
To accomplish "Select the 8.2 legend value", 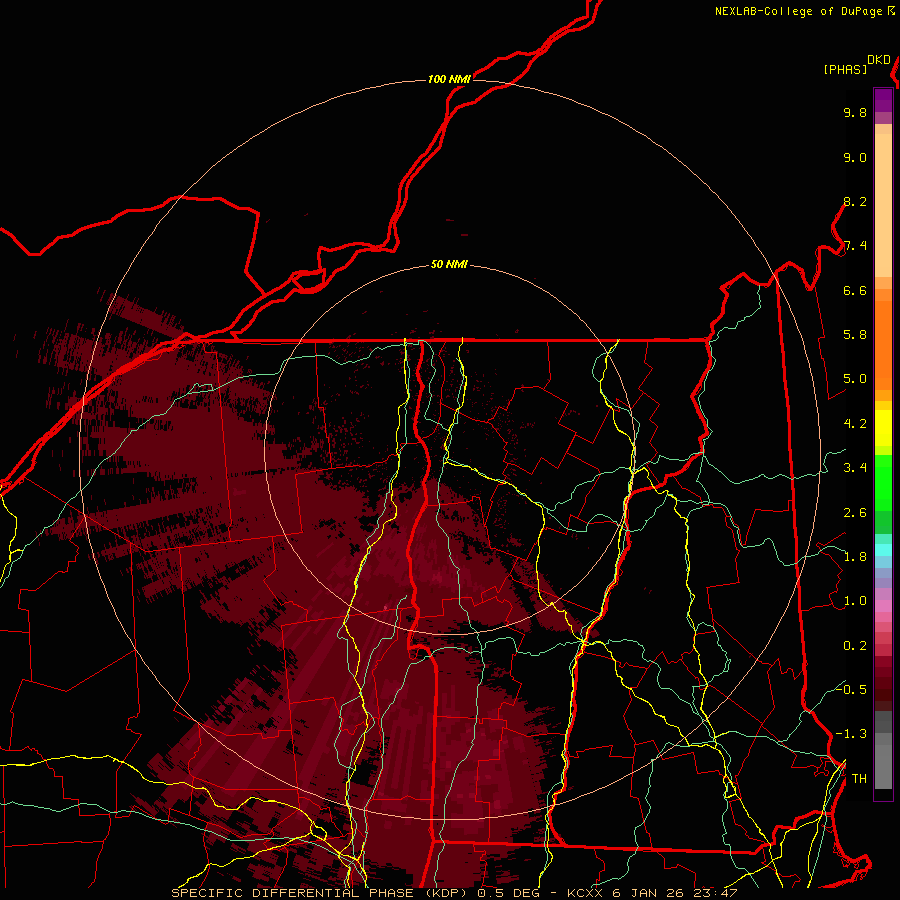I will coord(855,201).
